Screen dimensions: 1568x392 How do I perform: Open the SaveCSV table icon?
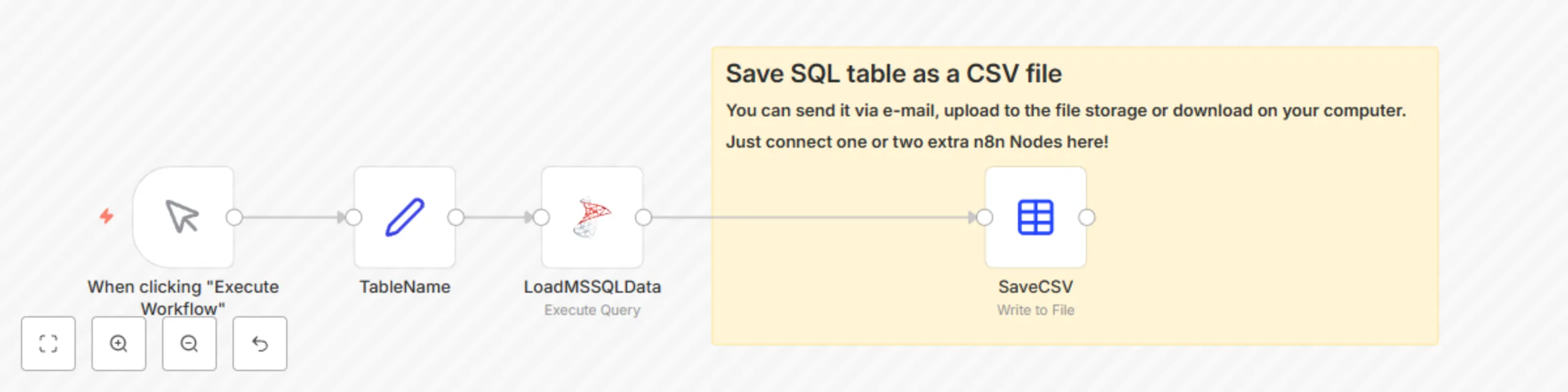pos(1036,216)
